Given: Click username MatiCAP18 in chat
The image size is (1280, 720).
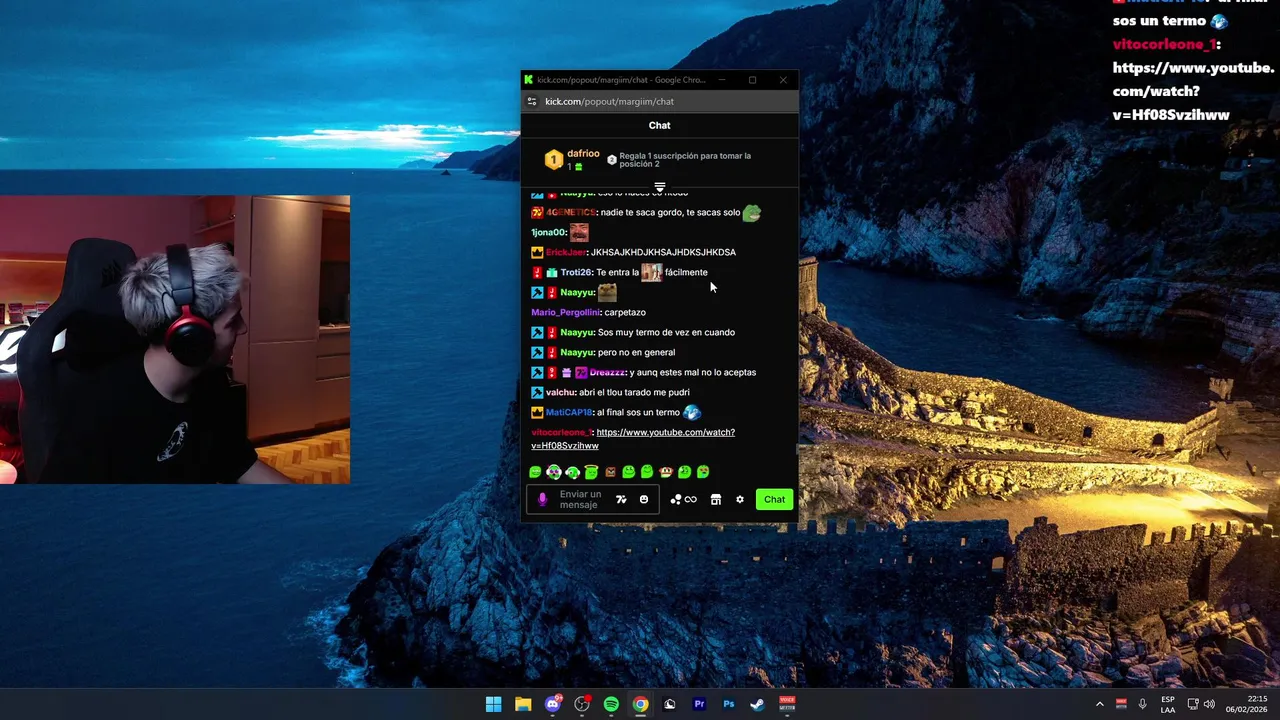Looking at the screenshot, I should point(569,412).
